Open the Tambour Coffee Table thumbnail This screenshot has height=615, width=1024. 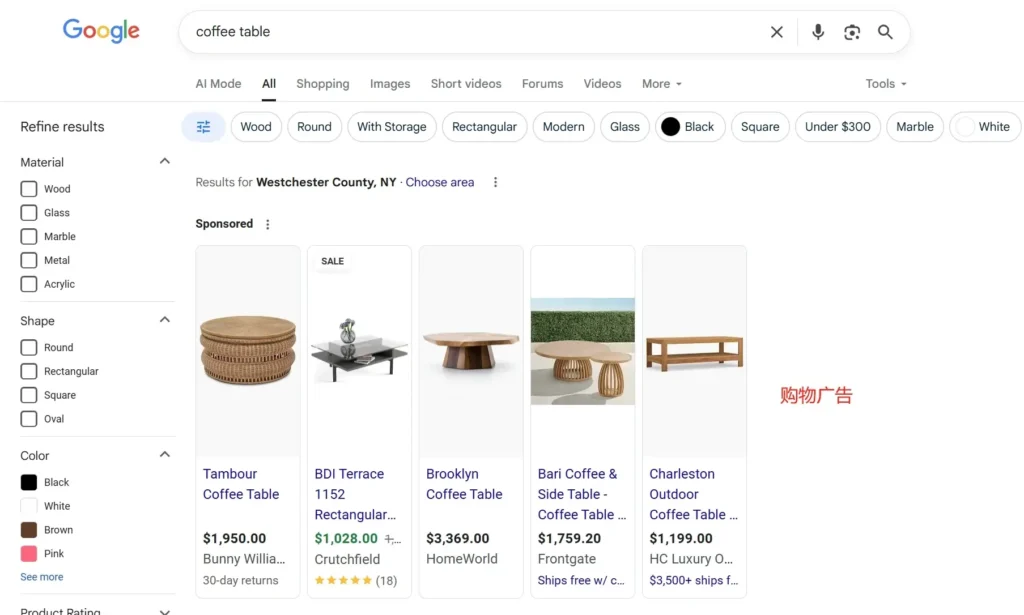click(x=247, y=350)
